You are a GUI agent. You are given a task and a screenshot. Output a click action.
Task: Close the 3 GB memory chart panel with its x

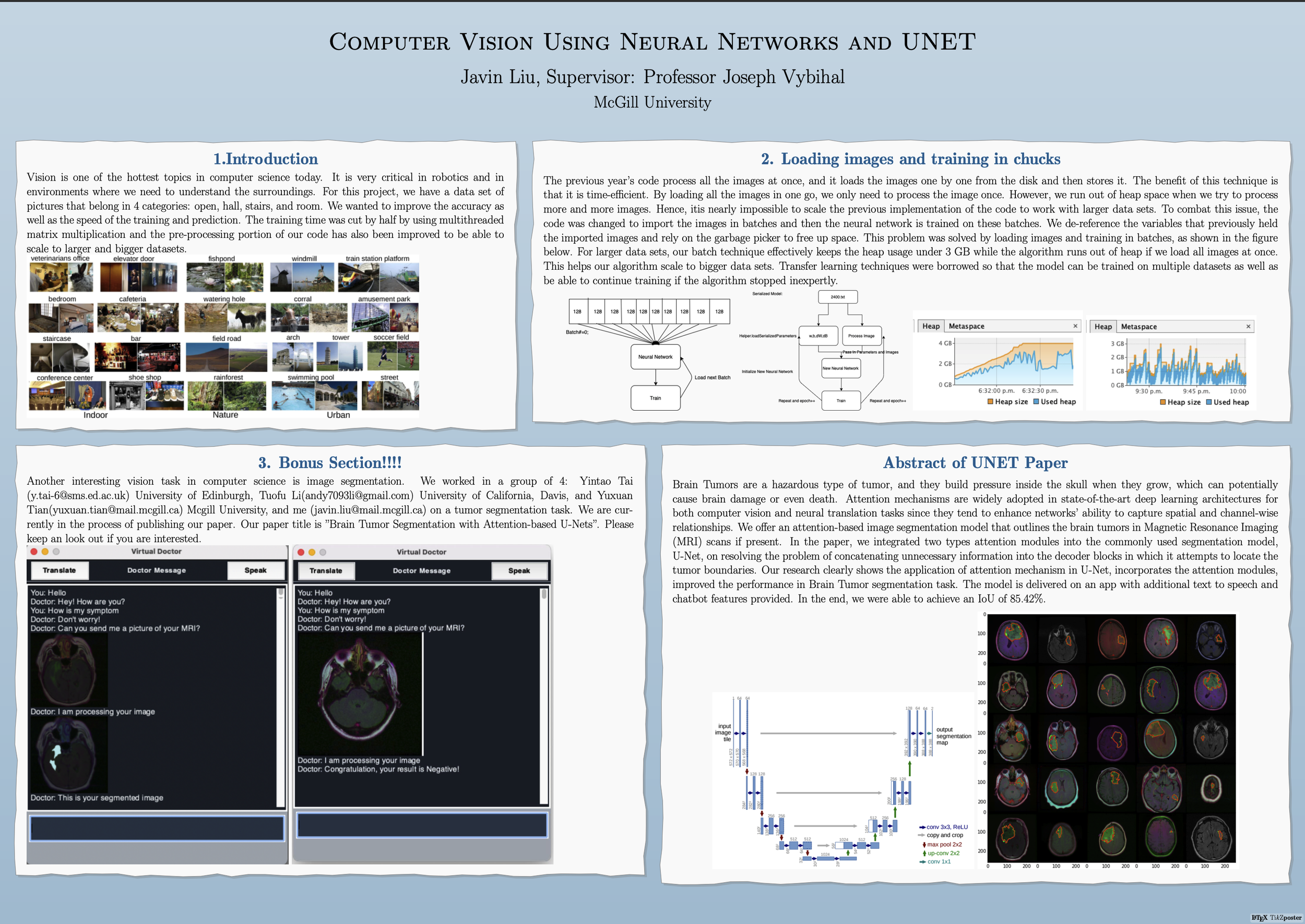1248,327
